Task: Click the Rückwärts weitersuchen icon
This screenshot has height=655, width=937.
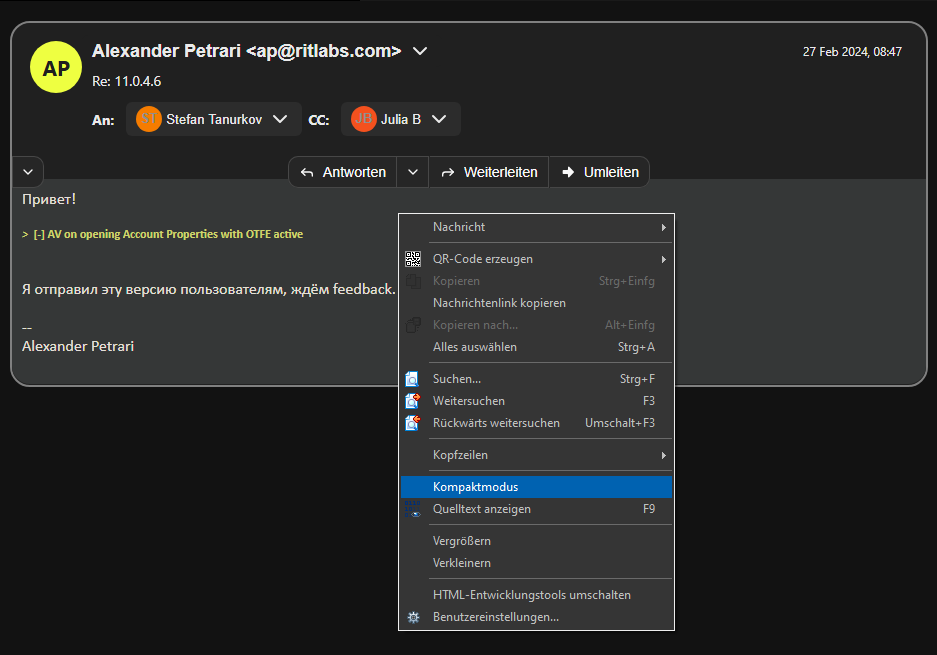Action: point(413,423)
